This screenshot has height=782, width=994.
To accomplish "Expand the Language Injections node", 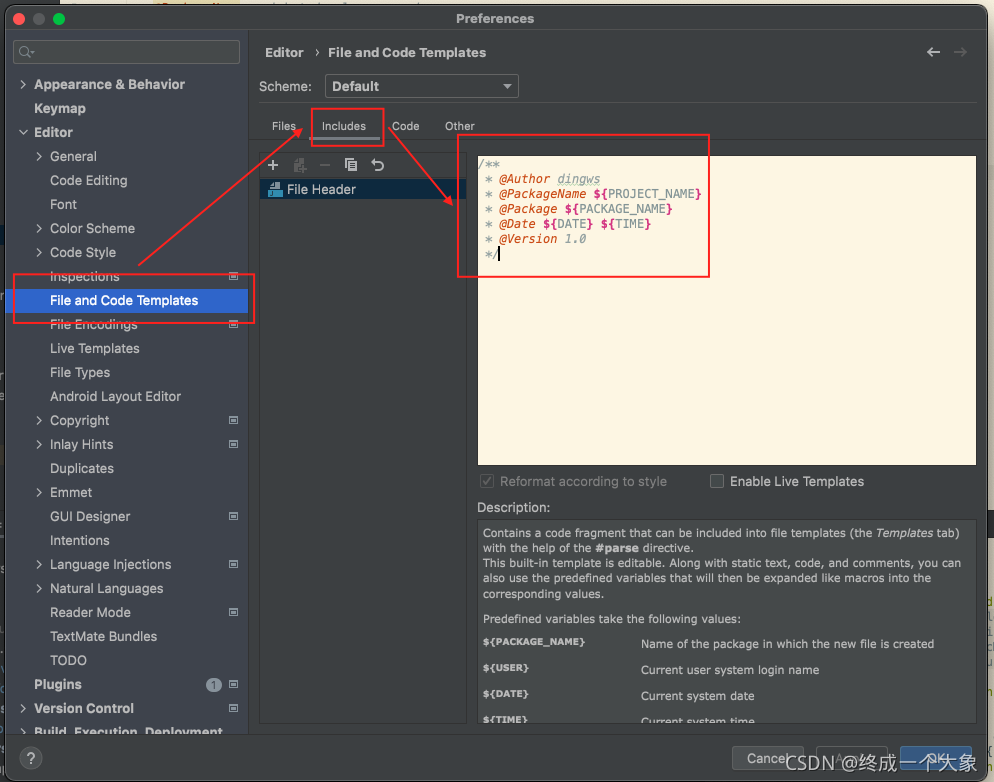I will [x=39, y=564].
